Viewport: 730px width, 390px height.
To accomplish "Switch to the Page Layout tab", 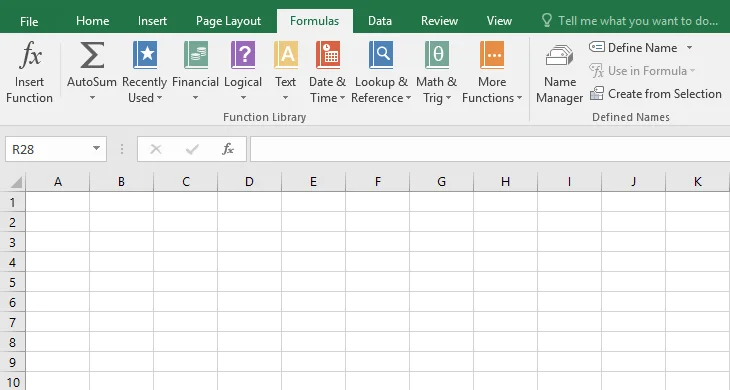I will coord(228,21).
